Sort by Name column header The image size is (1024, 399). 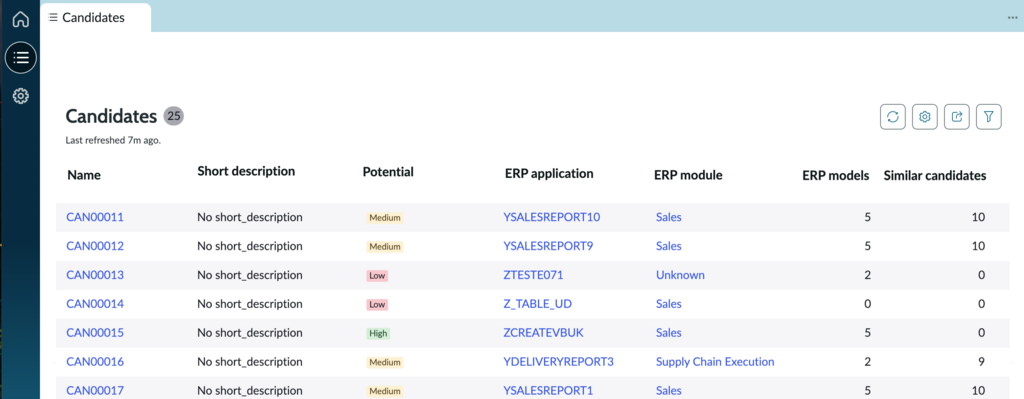[x=84, y=175]
